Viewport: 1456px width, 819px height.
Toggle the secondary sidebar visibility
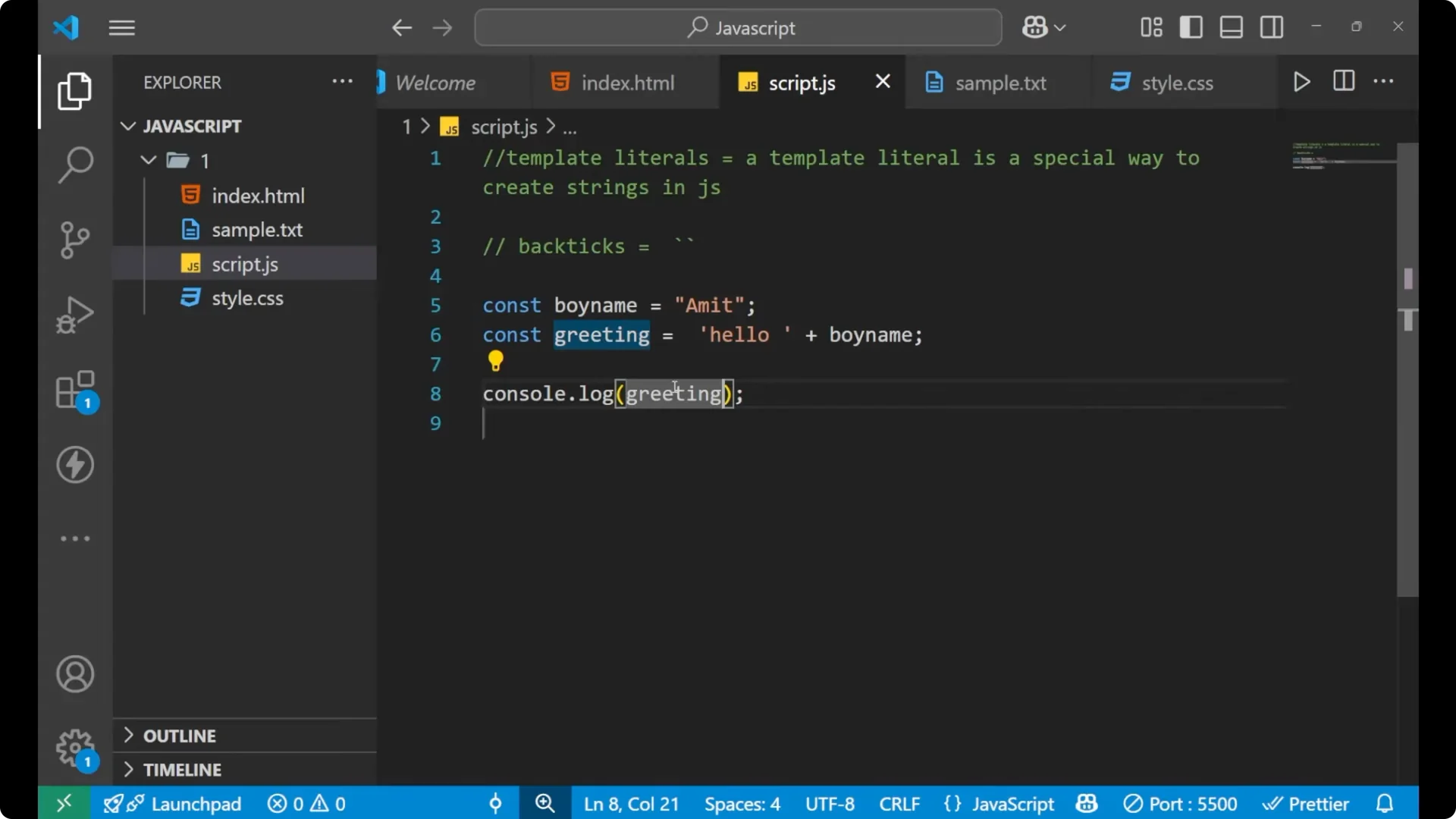[x=1271, y=27]
